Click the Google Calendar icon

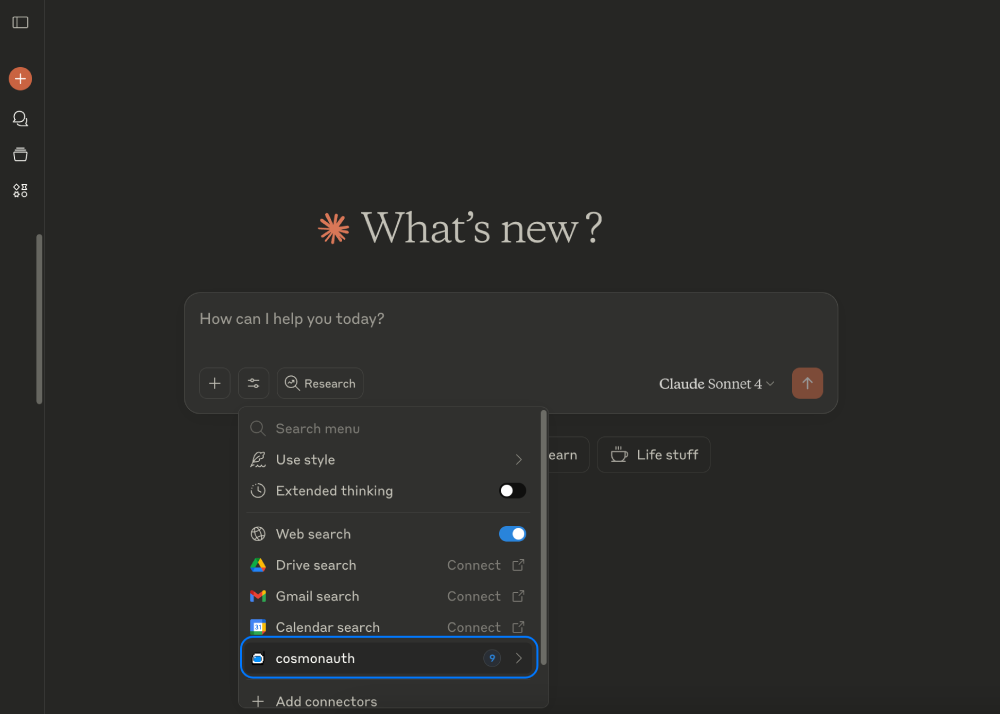coord(258,627)
